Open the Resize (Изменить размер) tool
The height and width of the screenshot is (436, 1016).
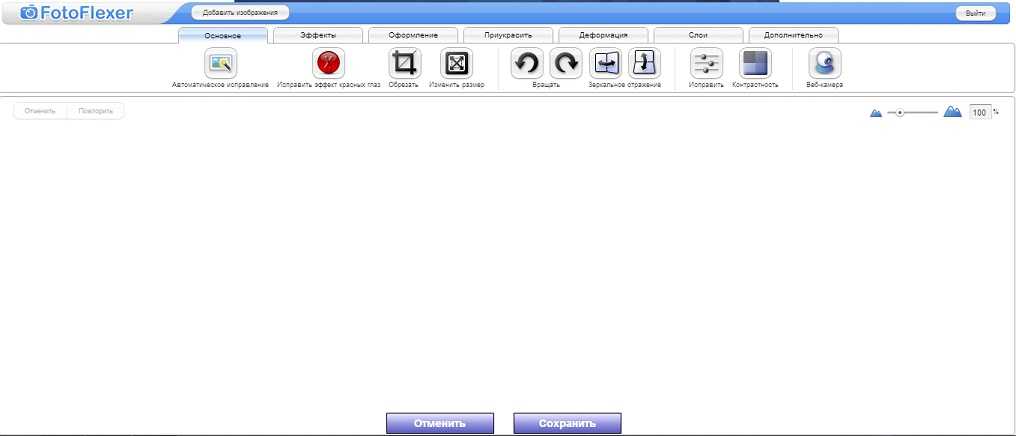click(x=456, y=64)
